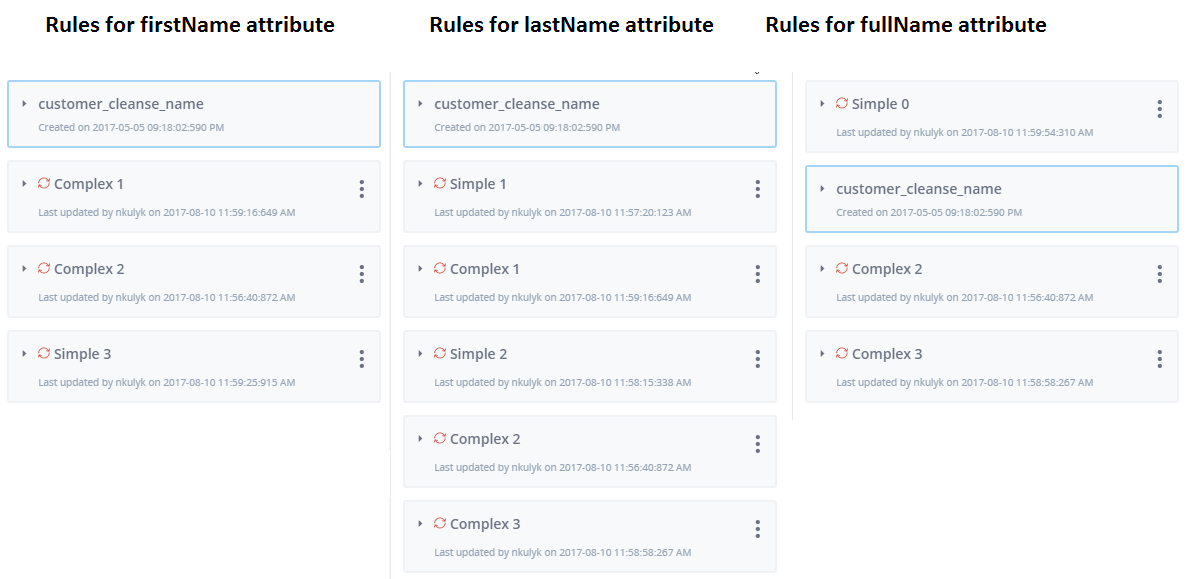
Task: Open three-dot menu for Simple 1 in lastName rules
Action: pos(758,189)
